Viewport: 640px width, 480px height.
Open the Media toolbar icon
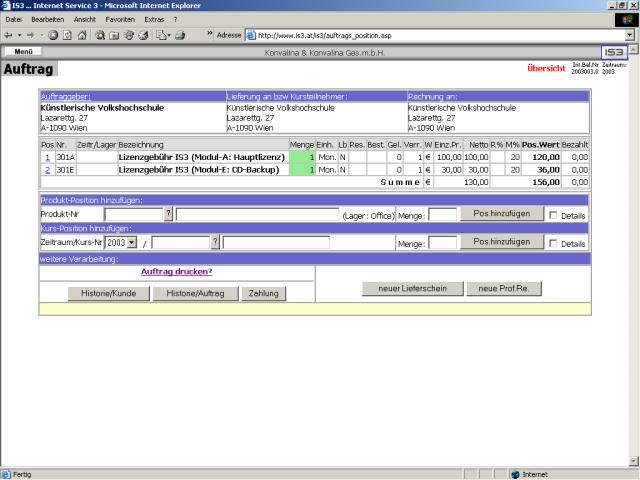tap(129, 36)
